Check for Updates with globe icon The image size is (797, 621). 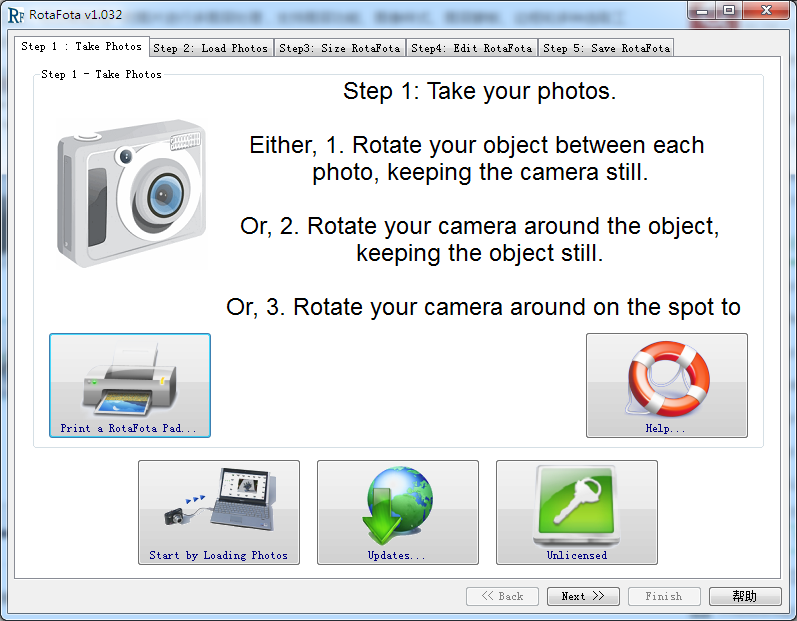397,512
